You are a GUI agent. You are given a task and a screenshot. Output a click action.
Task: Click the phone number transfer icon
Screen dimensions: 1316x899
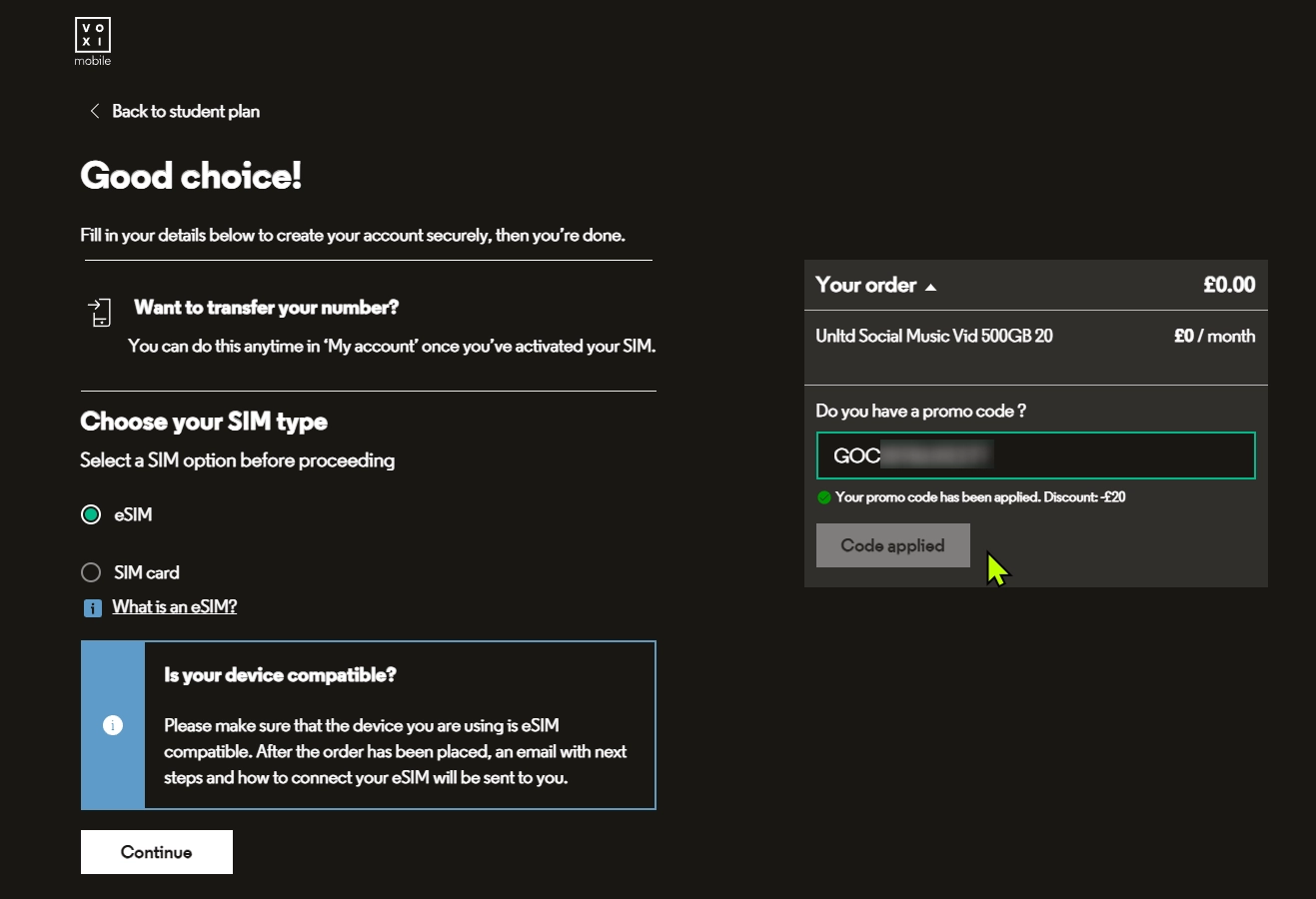click(100, 313)
